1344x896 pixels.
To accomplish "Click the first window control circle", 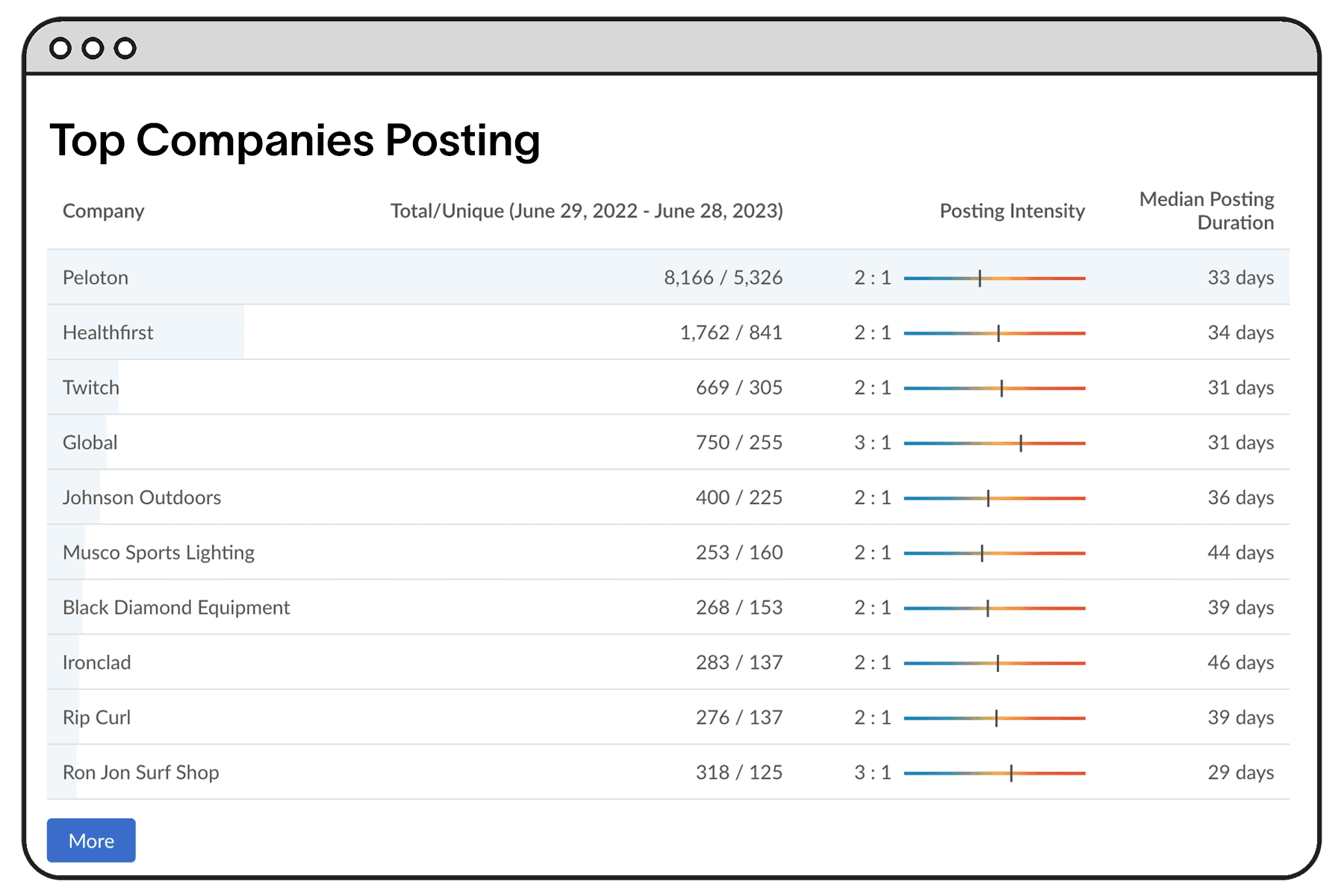I will (60, 49).
